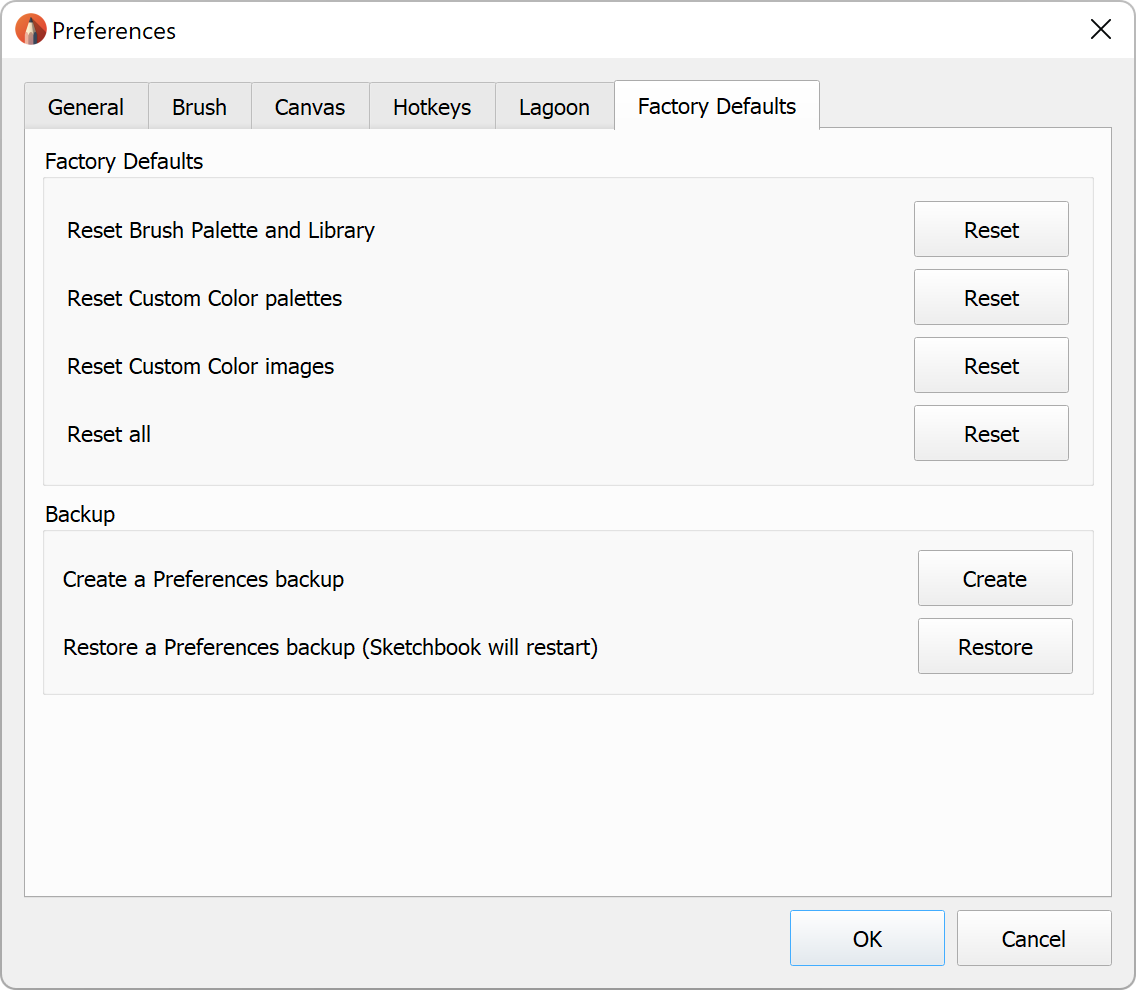This screenshot has width=1136, height=990.
Task: Switch to the General tab
Action: pos(86,107)
